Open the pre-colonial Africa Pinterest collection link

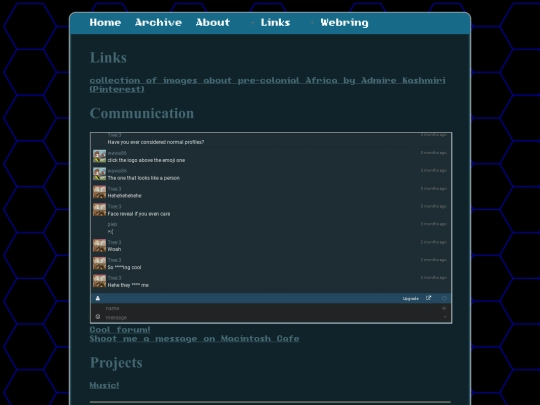(268, 85)
